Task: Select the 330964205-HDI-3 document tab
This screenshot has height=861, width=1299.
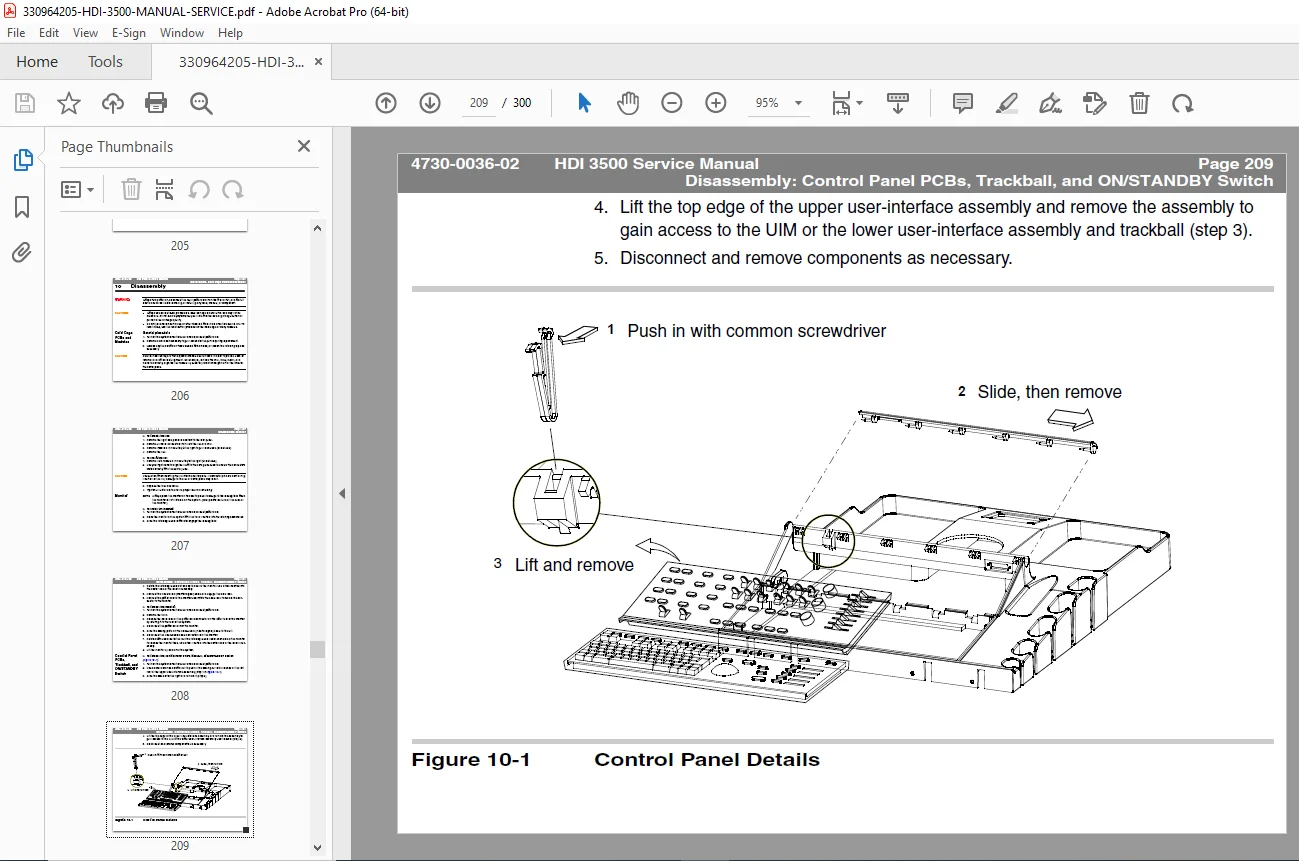Action: click(241, 61)
